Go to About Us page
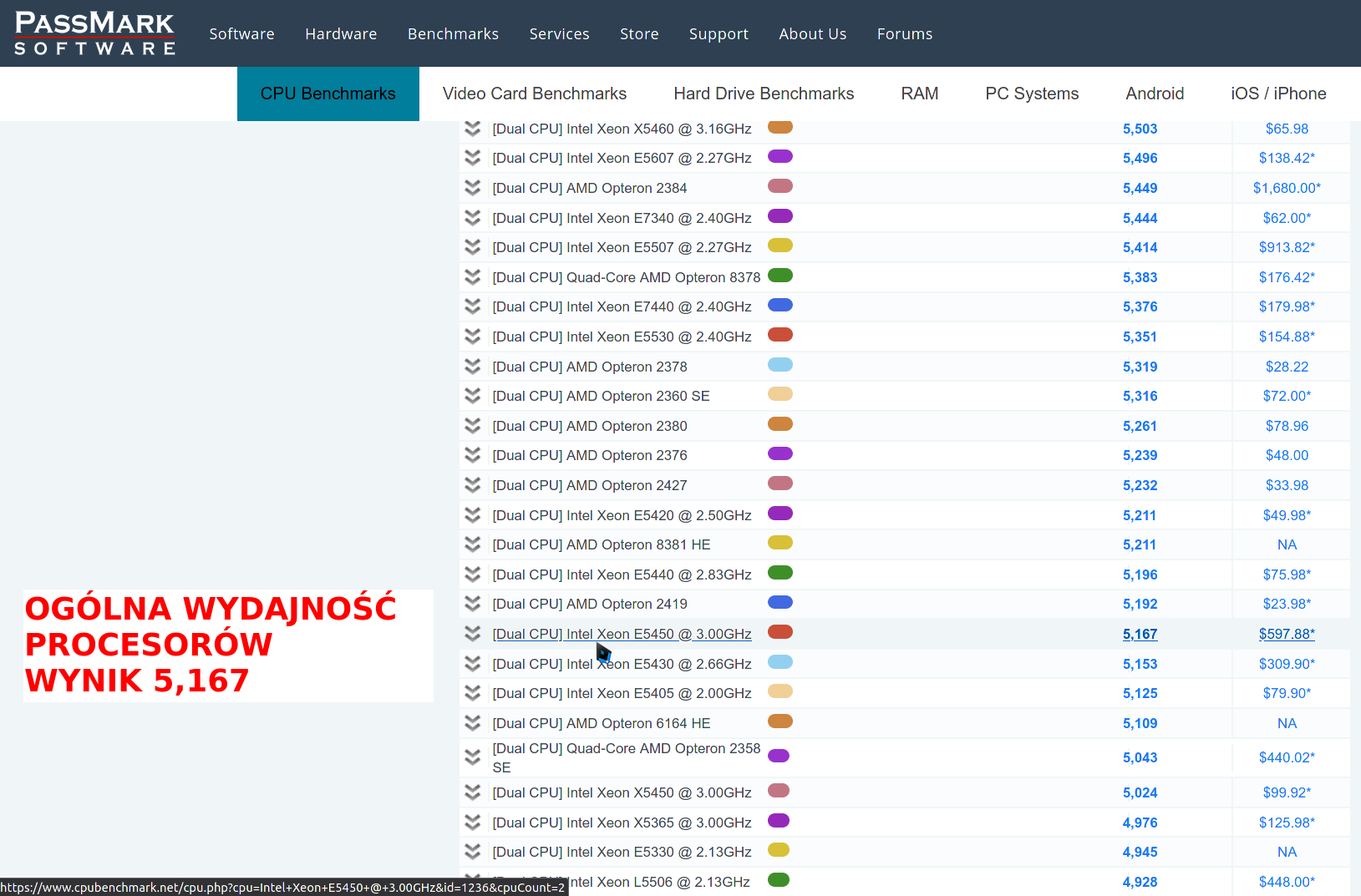1361x896 pixels. coord(812,33)
